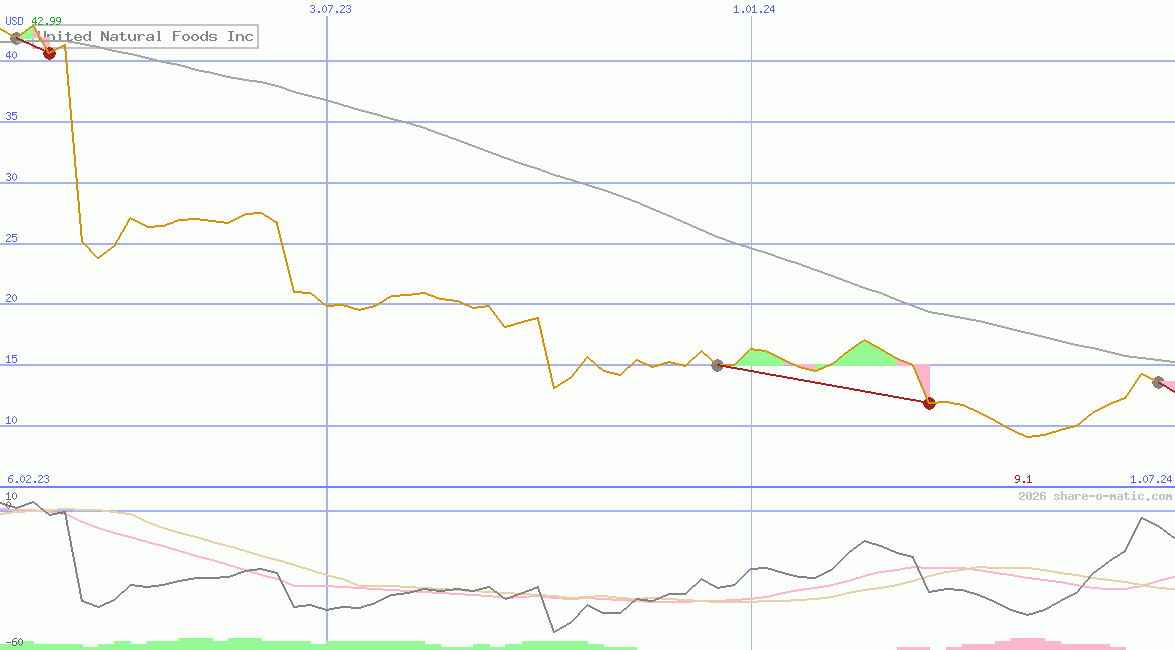Click the pink shaded area above the red 12 USD marker
Image resolution: width=1175 pixels, height=650 pixels.
point(923,381)
